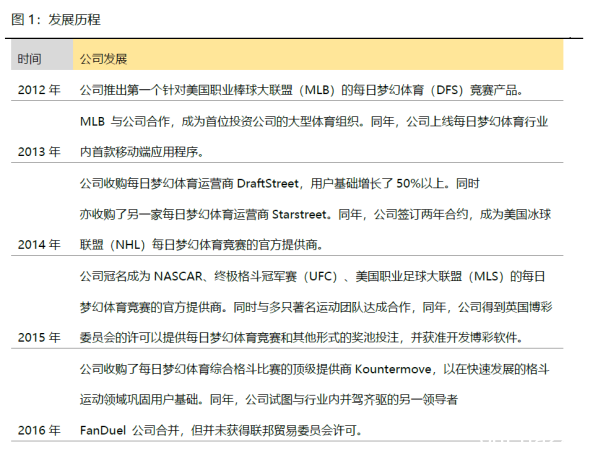Image resolution: width=590 pixels, height=450 pixels.
Task: Click the word NASCAR in 2015 row
Action: coord(178,277)
